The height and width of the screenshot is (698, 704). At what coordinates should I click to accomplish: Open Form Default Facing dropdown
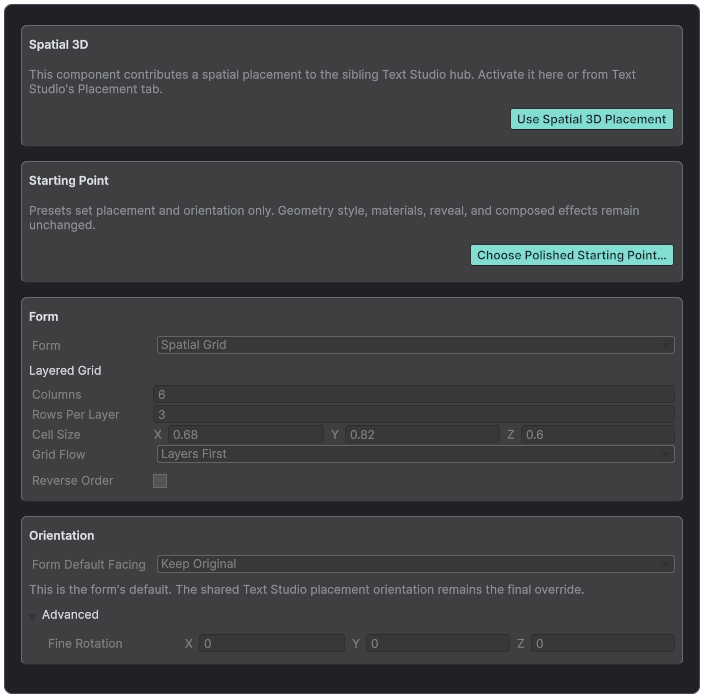tap(415, 564)
